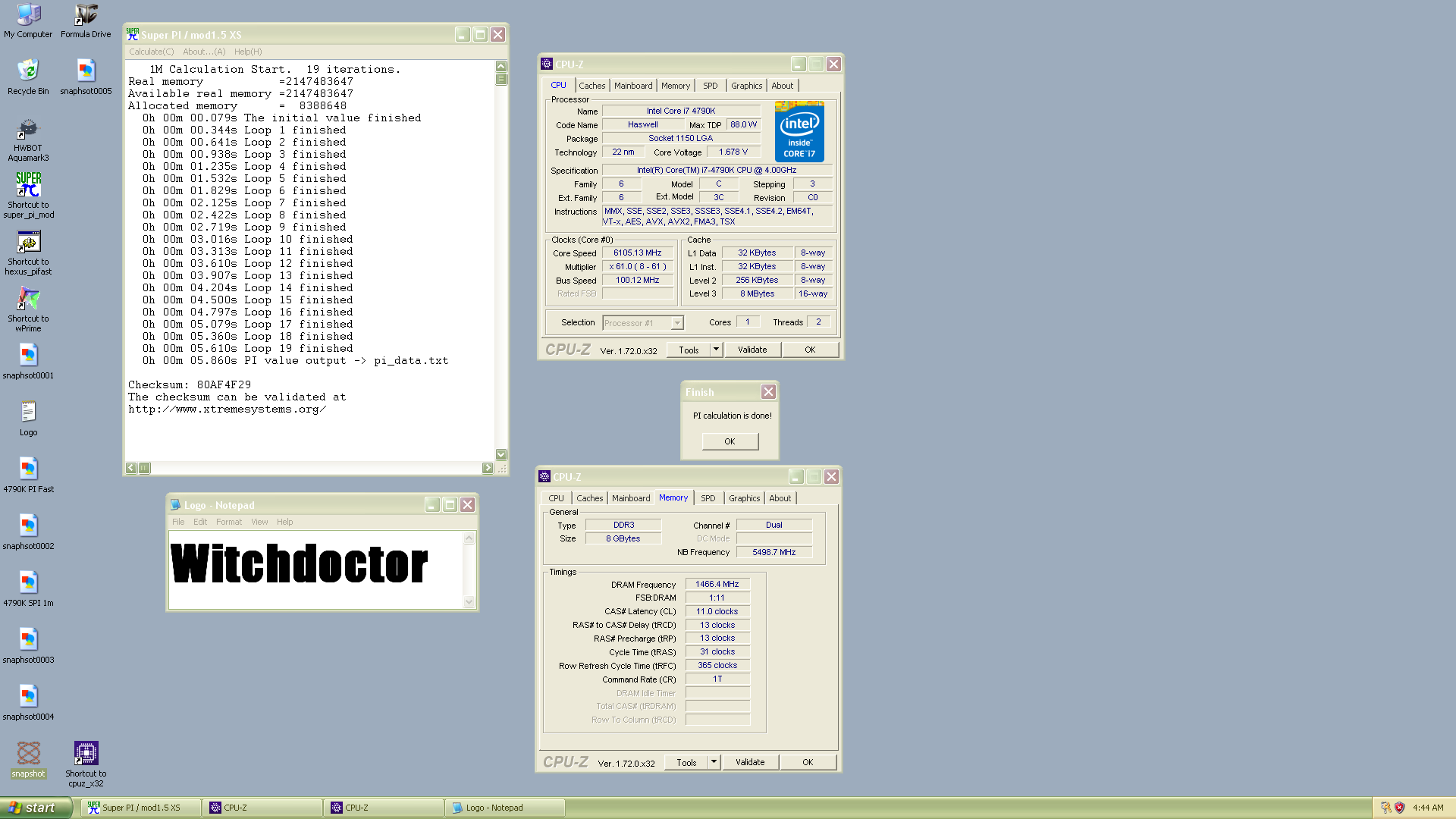The image size is (1456, 819).
Task: Expand Processor #1 selection dropdown
Action: point(677,323)
